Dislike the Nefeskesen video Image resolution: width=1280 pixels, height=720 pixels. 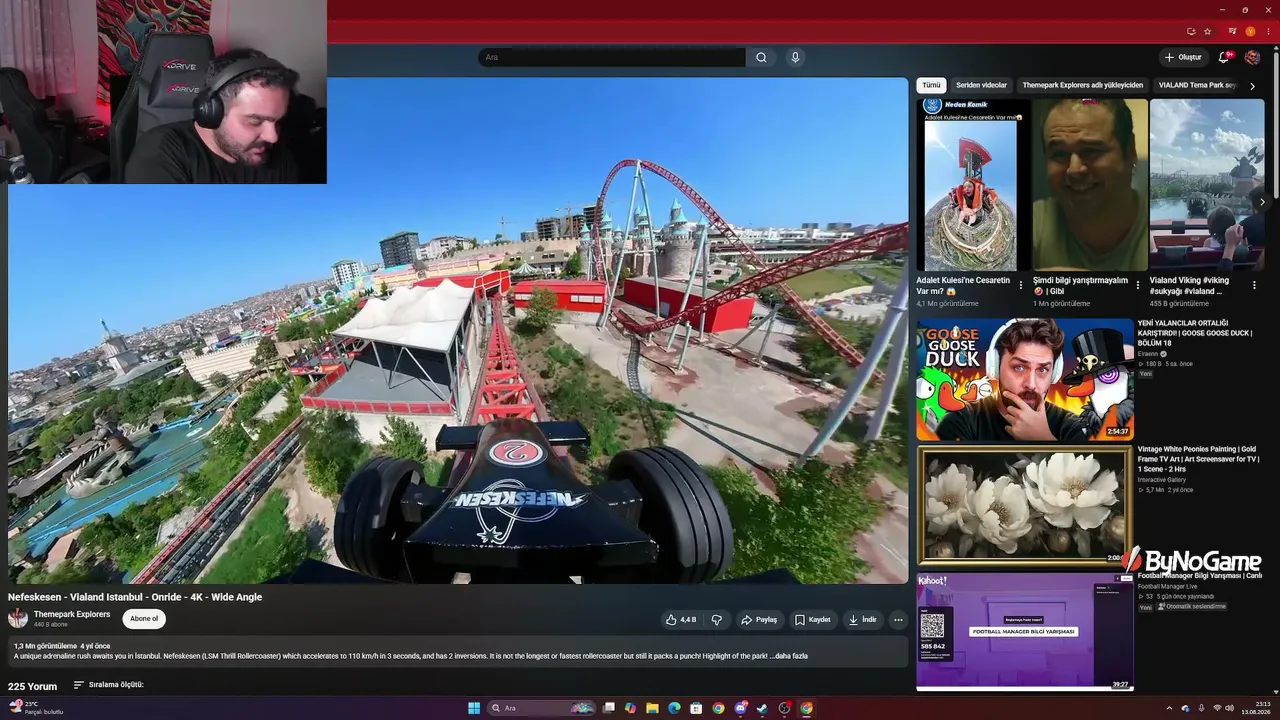point(716,620)
